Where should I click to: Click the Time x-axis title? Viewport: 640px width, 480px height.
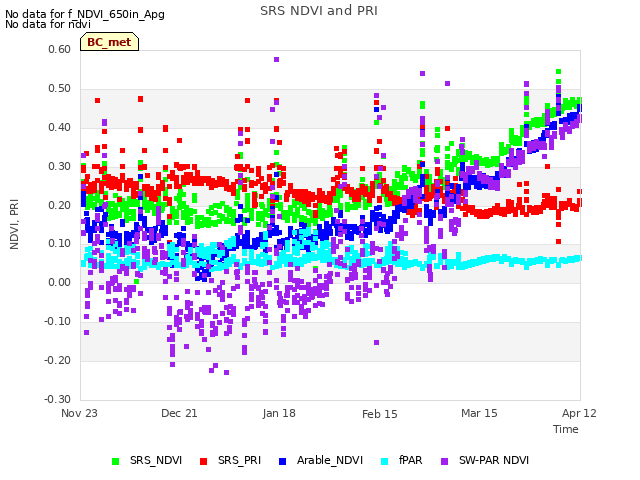[x=566, y=429]
